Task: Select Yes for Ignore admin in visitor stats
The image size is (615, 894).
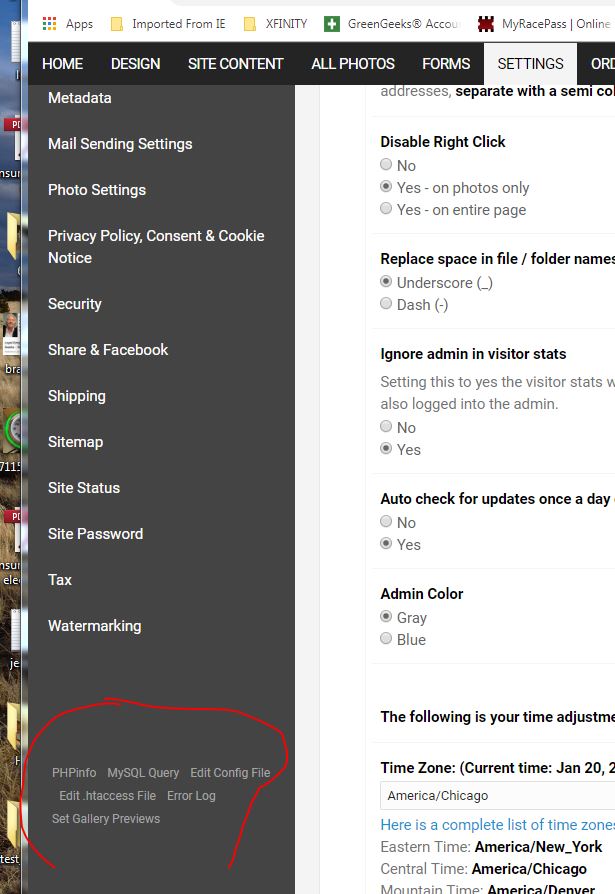Action: [x=386, y=449]
